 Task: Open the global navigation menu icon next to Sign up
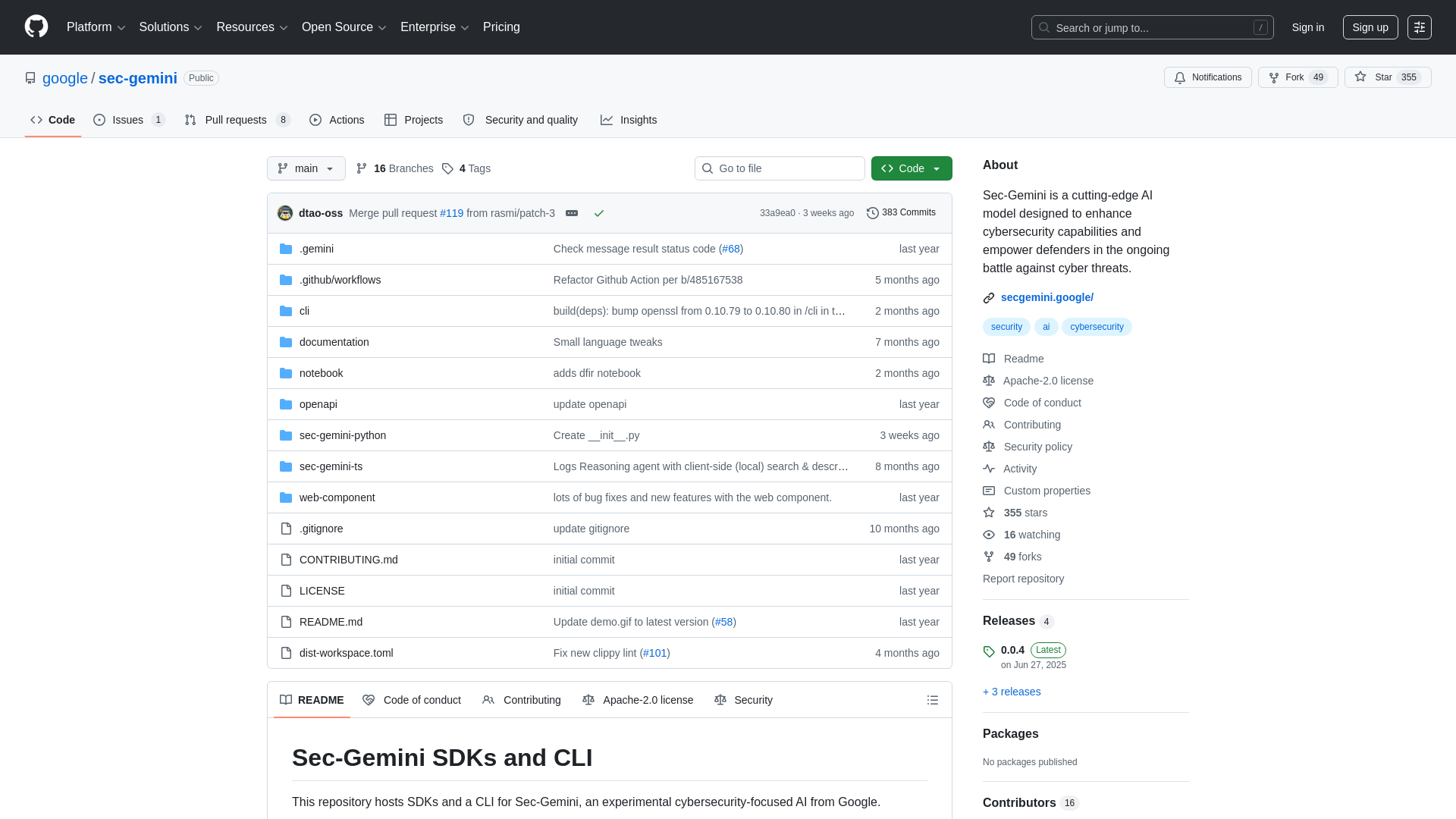(x=1420, y=27)
